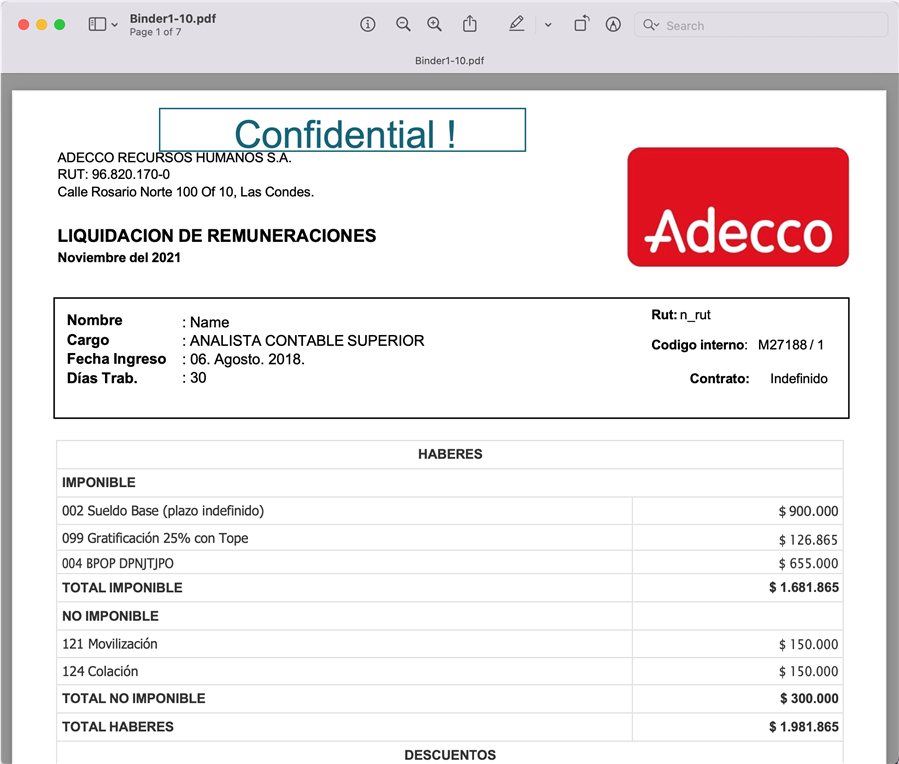Screen dimensions: 899x764
Task: Rotate the page with Rotate icon
Action: [581, 25]
